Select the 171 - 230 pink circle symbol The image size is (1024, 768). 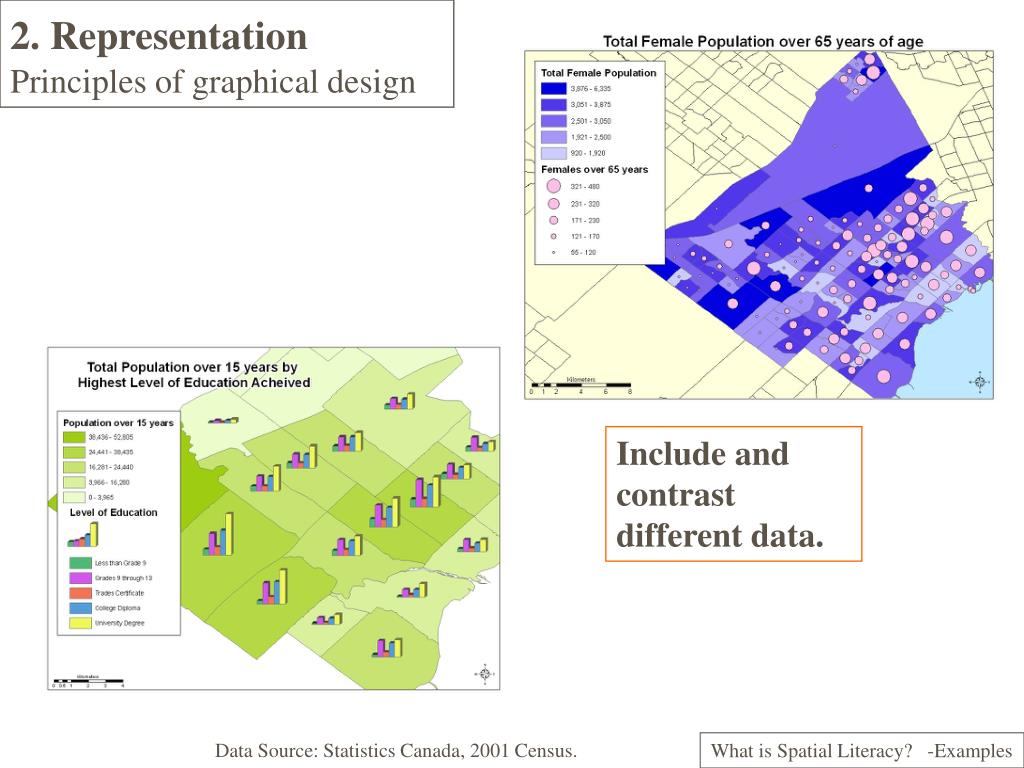[x=554, y=220]
